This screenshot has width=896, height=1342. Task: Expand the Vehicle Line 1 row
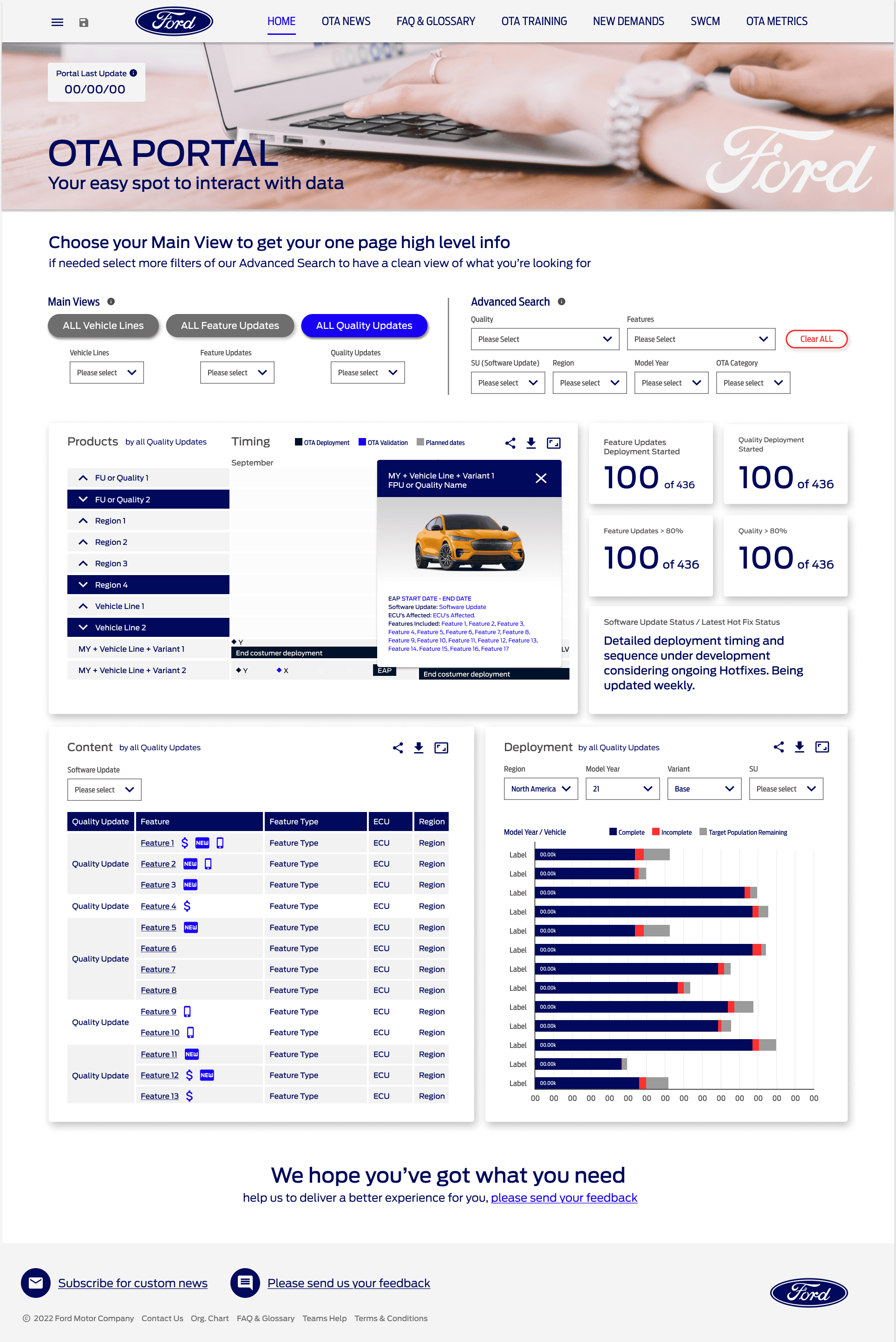coord(148,606)
